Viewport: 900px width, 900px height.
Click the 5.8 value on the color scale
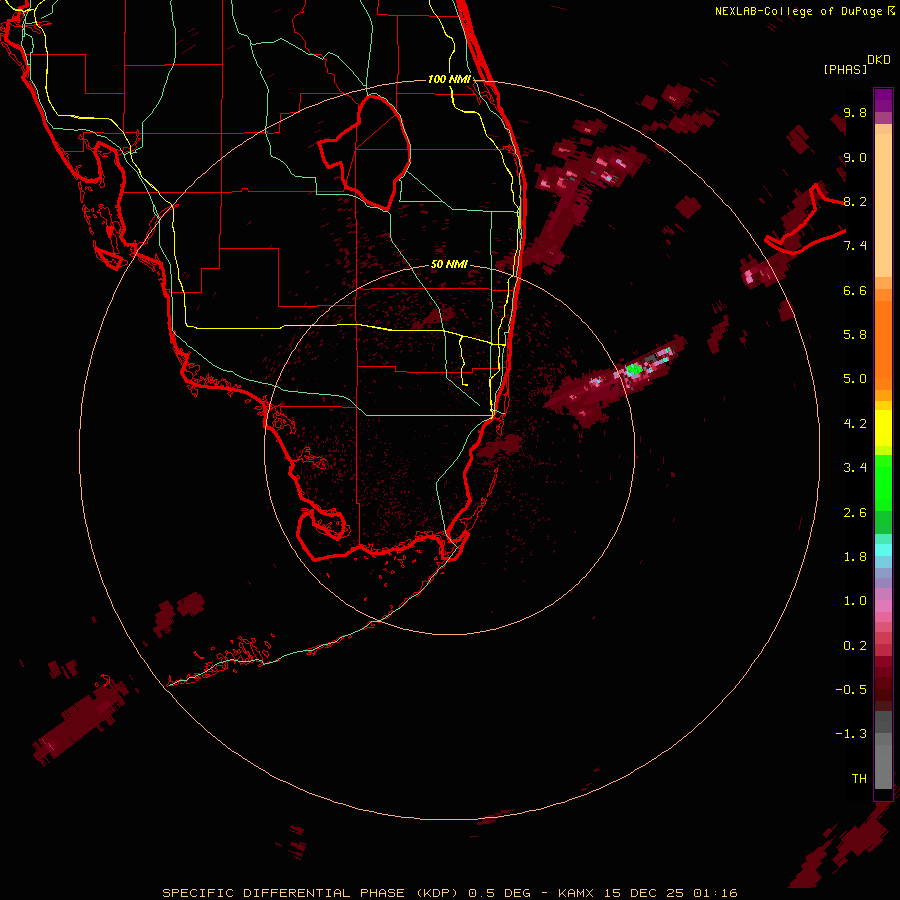pos(855,335)
